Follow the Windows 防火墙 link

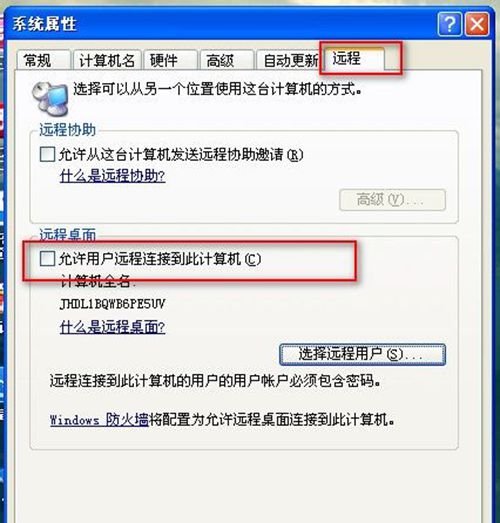pos(99,420)
